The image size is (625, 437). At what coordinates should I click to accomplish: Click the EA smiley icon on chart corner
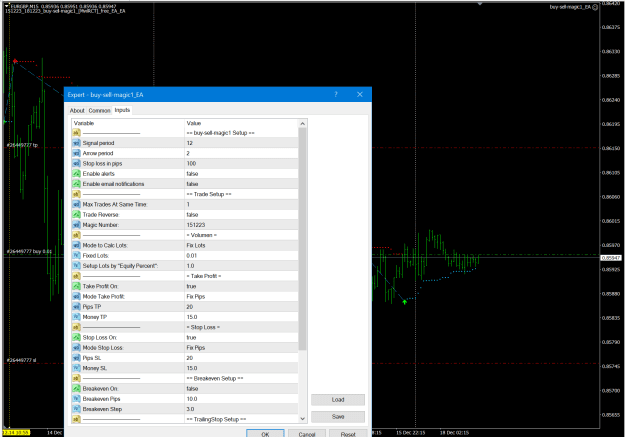595,7
